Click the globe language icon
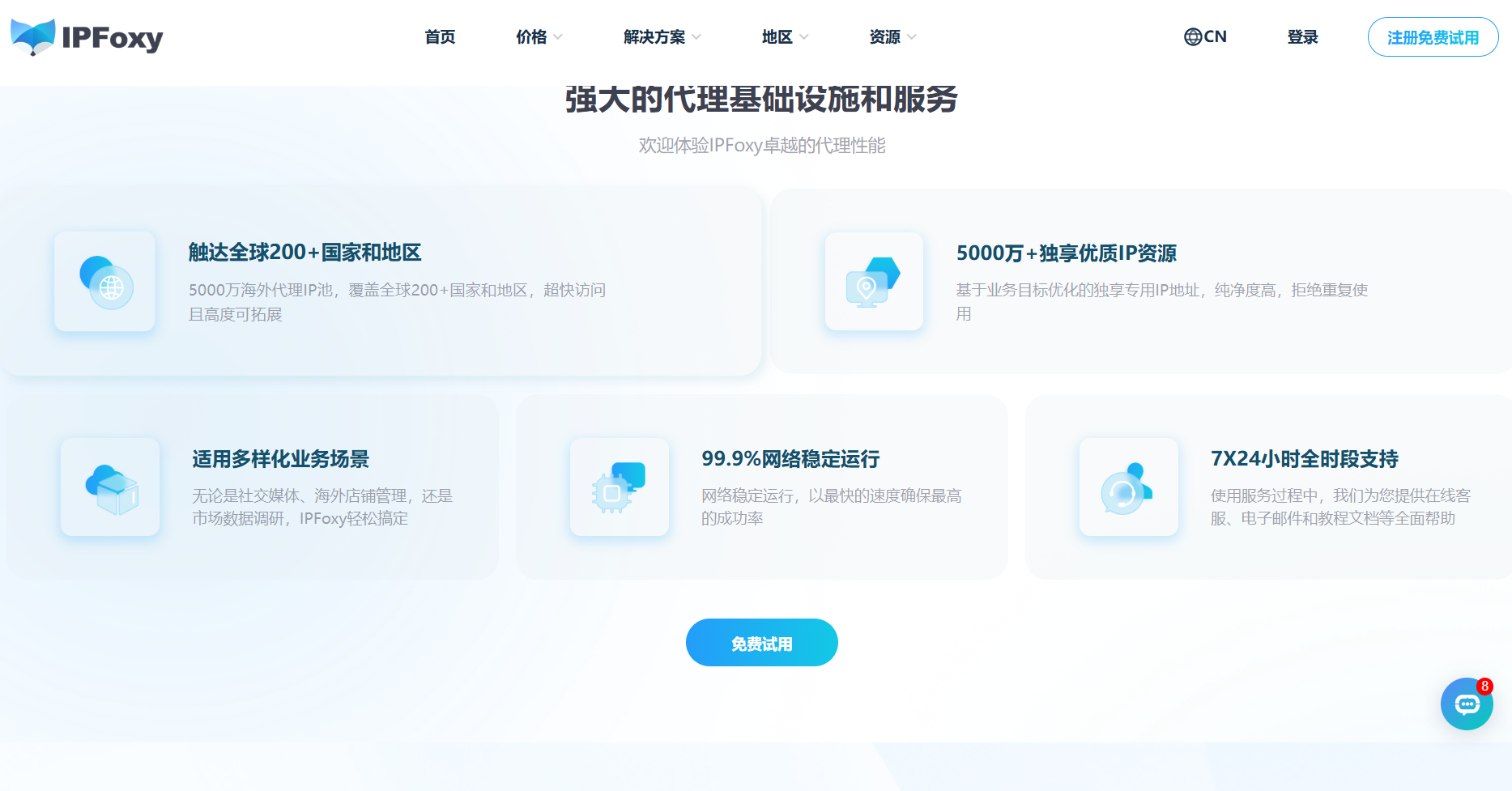This screenshot has width=1512, height=791. [x=1193, y=36]
